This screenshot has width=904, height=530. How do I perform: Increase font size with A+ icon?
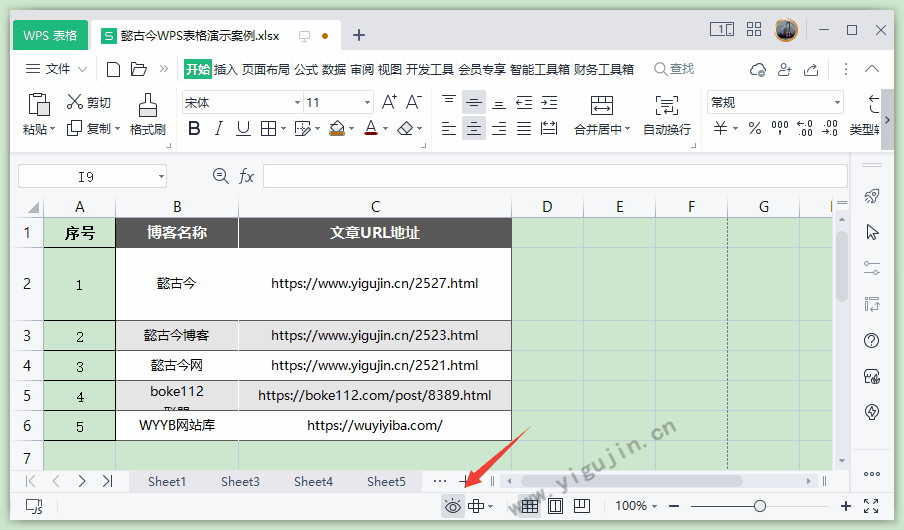(390, 102)
